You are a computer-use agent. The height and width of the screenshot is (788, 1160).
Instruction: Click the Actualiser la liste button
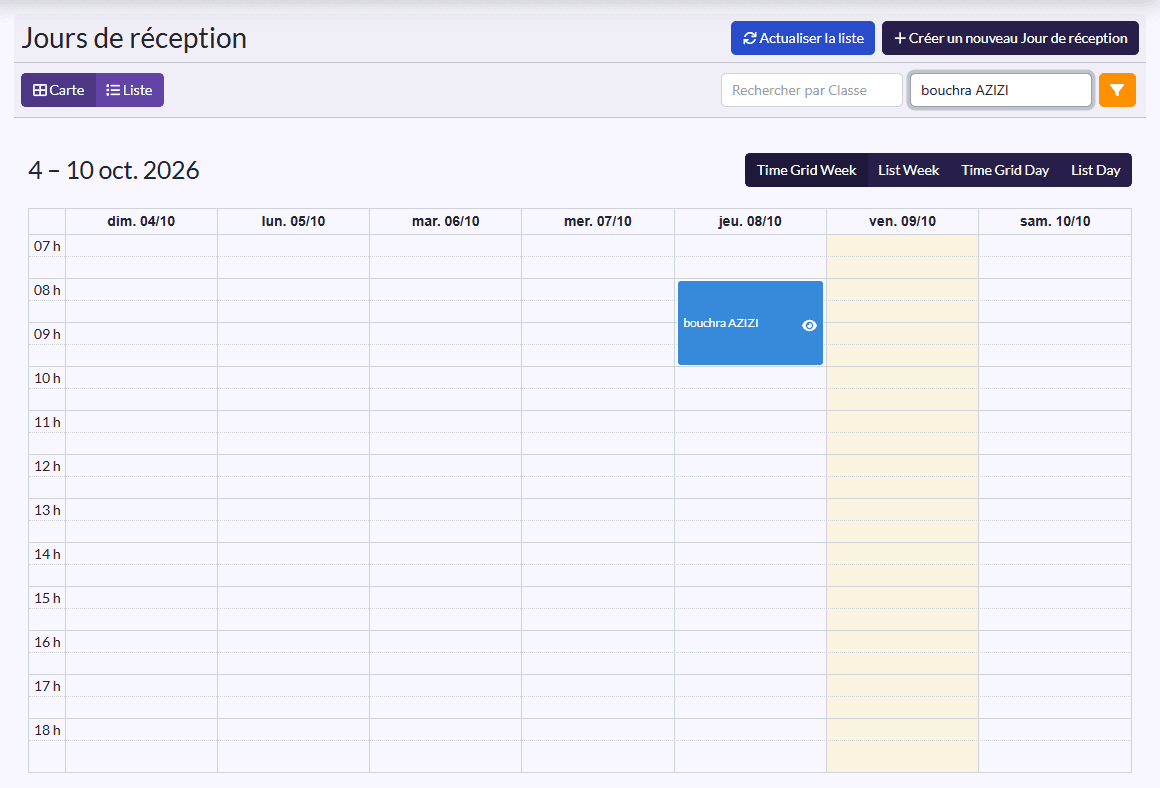point(803,38)
